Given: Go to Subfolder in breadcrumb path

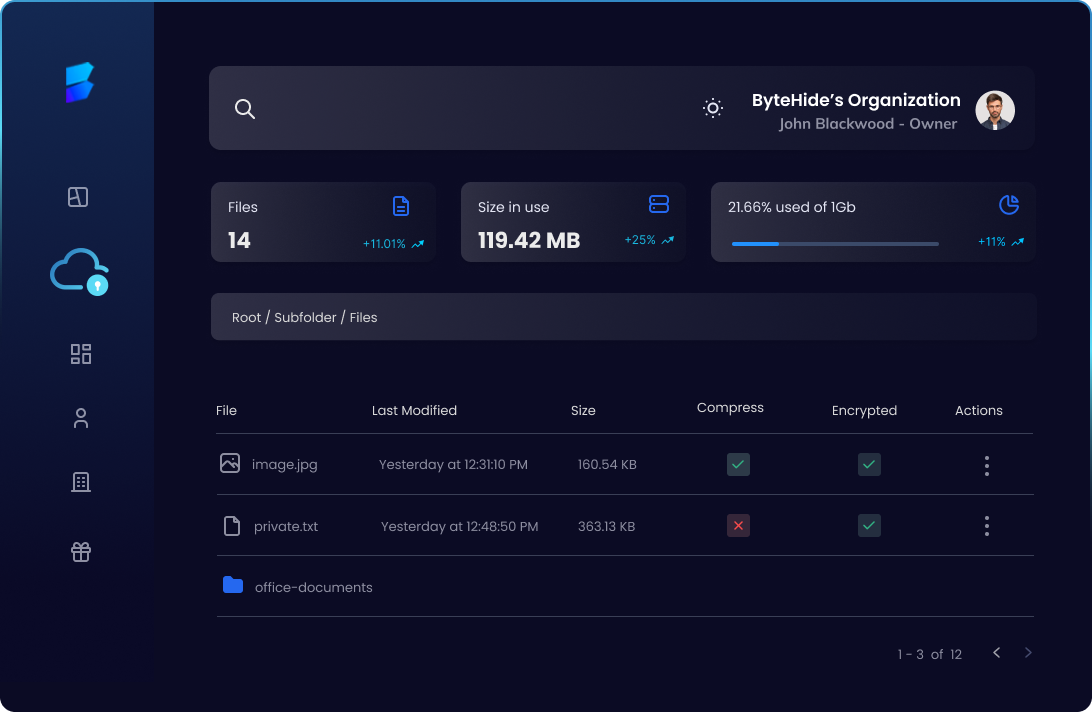Looking at the screenshot, I should click(x=305, y=317).
